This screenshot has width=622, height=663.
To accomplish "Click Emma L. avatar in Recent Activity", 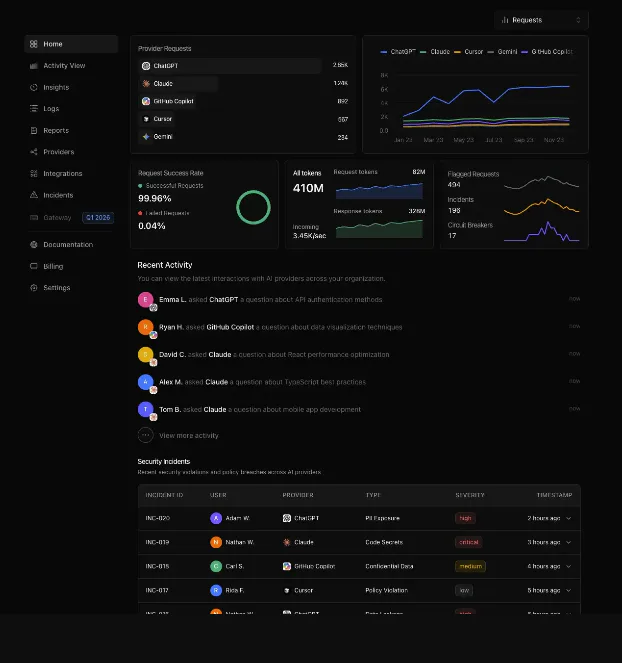I will 145,300.
